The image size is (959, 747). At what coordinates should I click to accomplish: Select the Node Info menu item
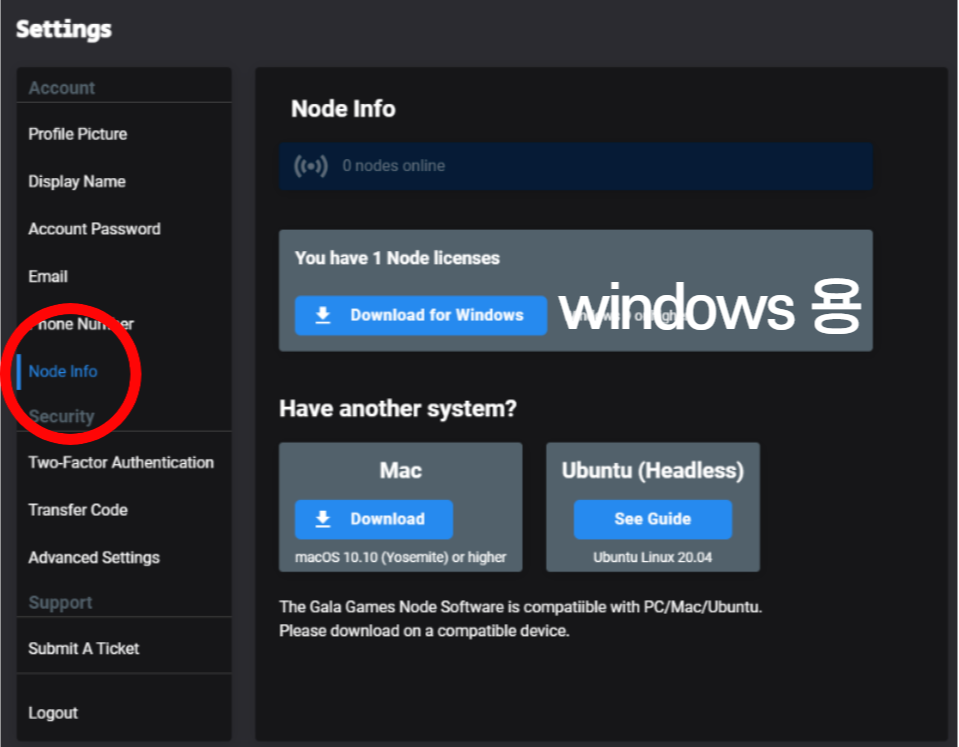63,371
